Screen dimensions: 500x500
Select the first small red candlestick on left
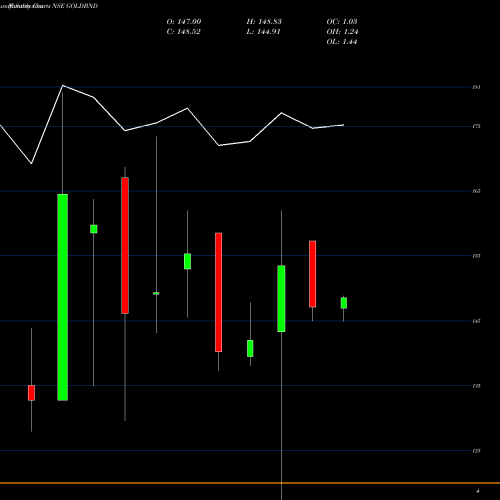(31, 393)
